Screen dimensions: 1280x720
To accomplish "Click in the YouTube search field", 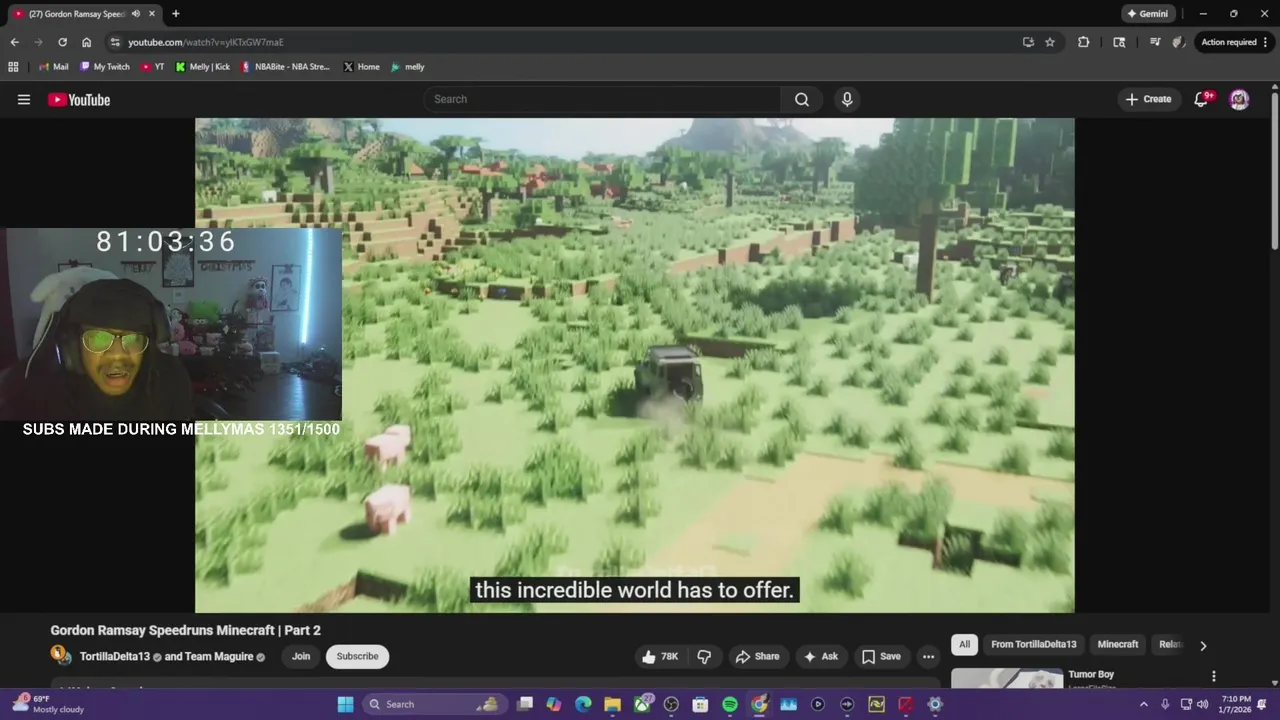I will pyautogui.click(x=603, y=99).
